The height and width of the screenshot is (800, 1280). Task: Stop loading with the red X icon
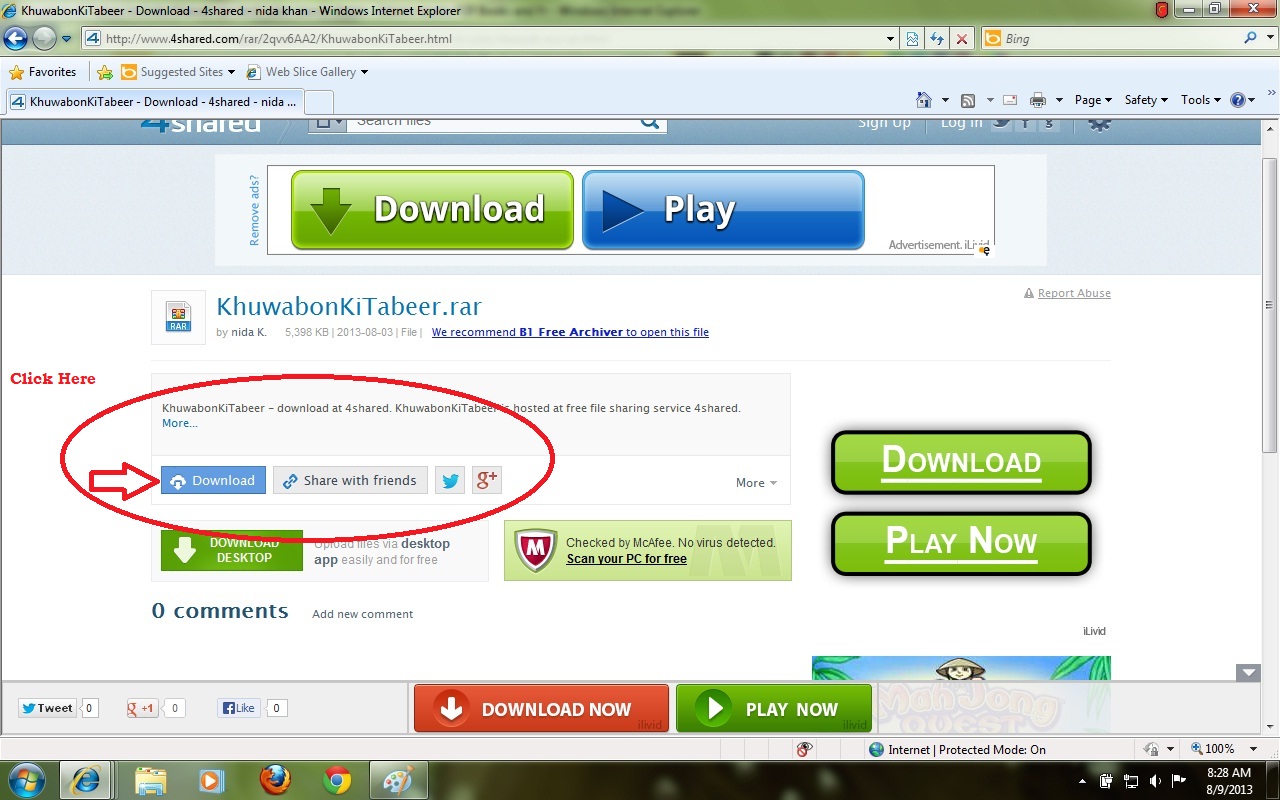[961, 39]
